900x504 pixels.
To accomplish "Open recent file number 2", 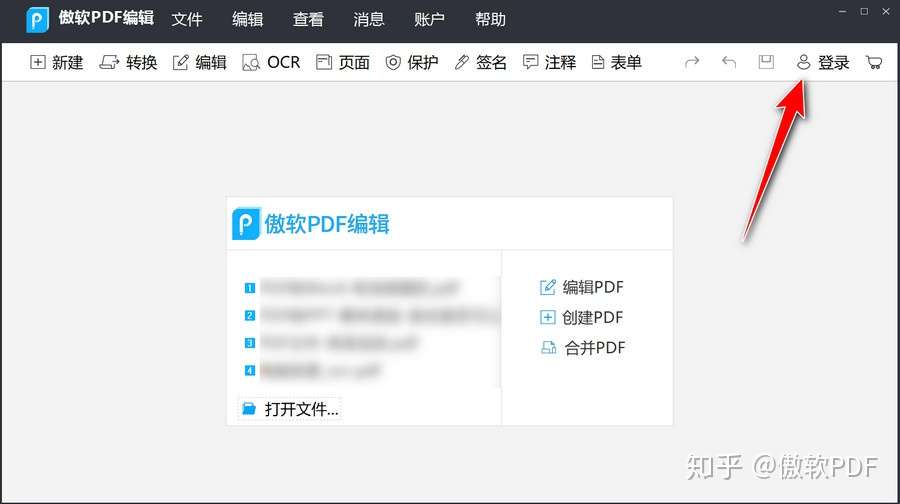I will coord(371,315).
